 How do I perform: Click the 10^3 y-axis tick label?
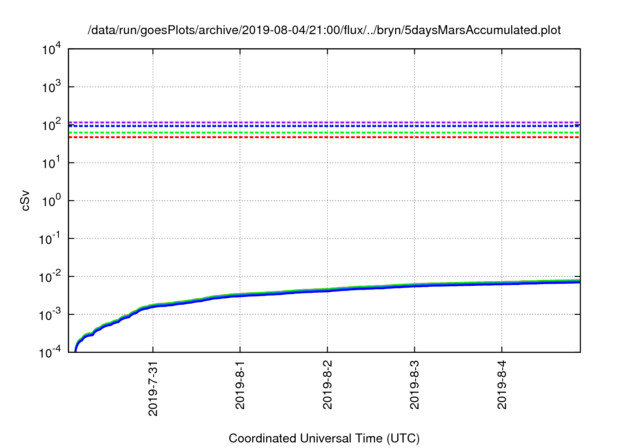point(51,87)
